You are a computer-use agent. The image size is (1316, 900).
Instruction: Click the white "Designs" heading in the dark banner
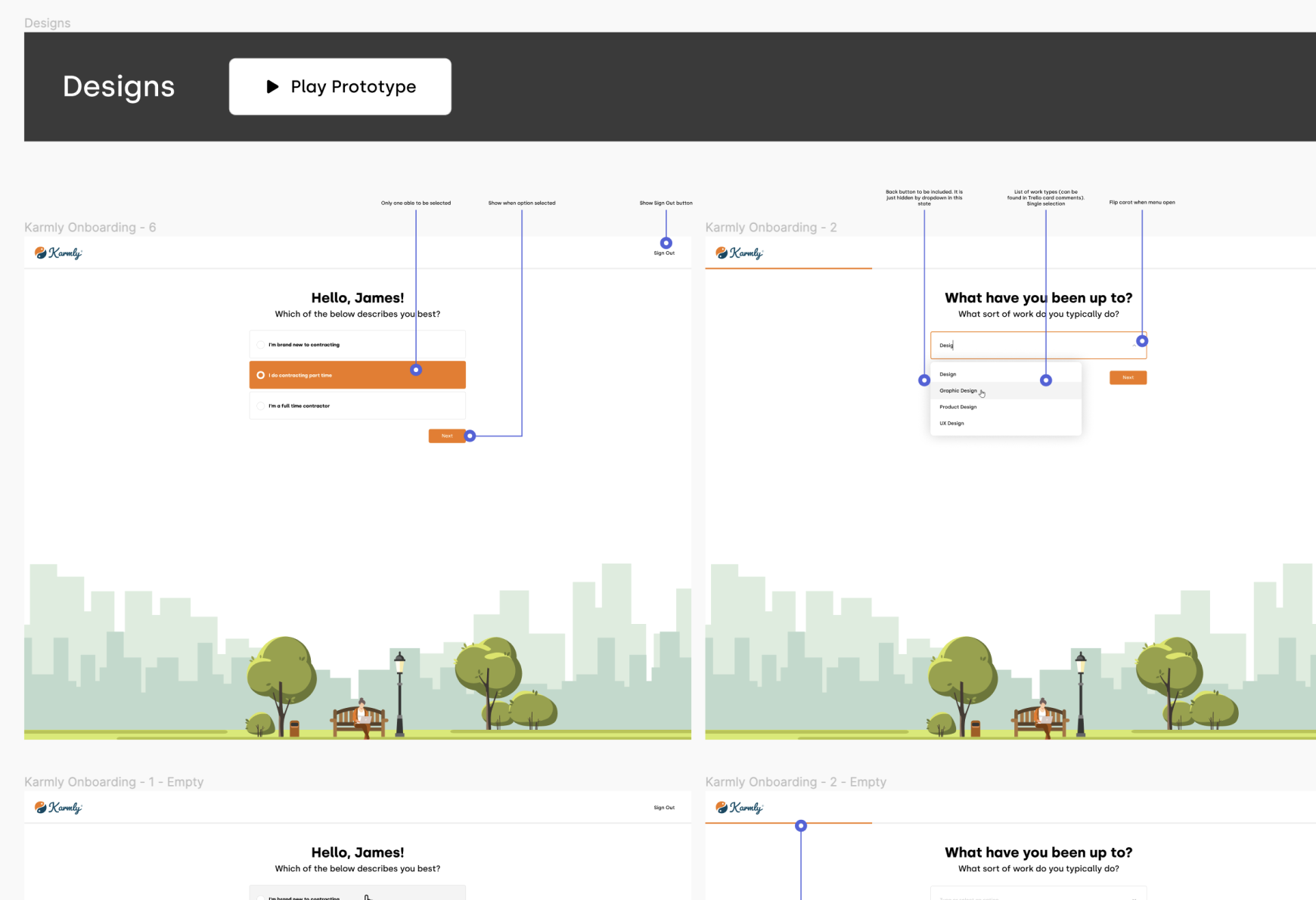pos(119,87)
